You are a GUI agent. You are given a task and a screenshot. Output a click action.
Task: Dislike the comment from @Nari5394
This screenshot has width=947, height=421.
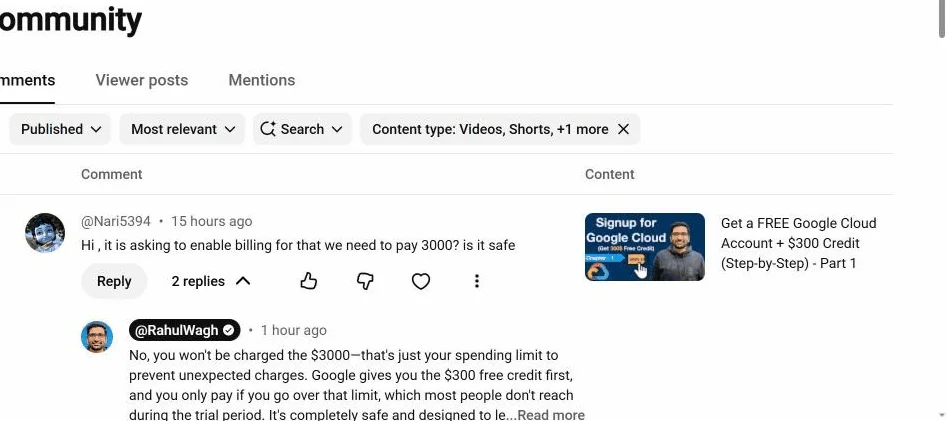click(x=365, y=281)
